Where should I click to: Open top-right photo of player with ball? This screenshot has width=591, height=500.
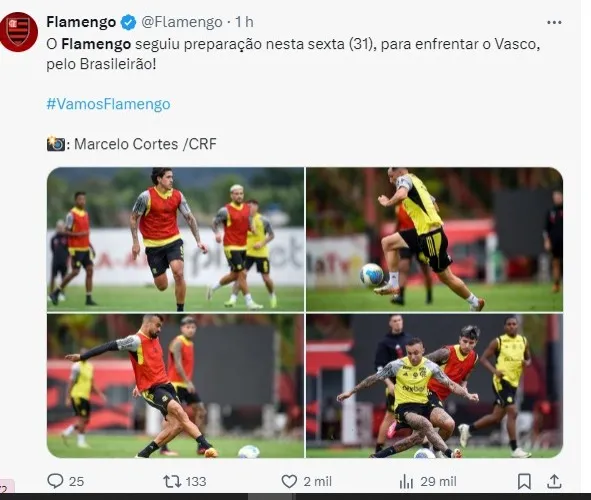(434, 239)
